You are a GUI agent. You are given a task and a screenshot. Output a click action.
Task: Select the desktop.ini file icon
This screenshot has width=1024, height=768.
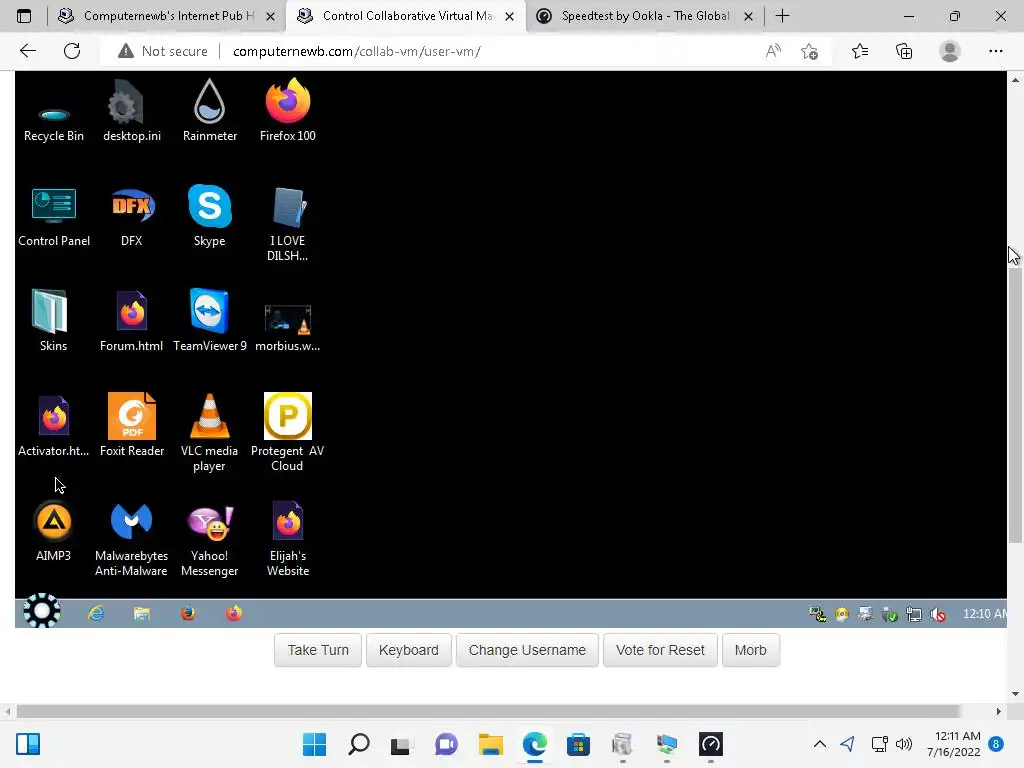click(131, 111)
